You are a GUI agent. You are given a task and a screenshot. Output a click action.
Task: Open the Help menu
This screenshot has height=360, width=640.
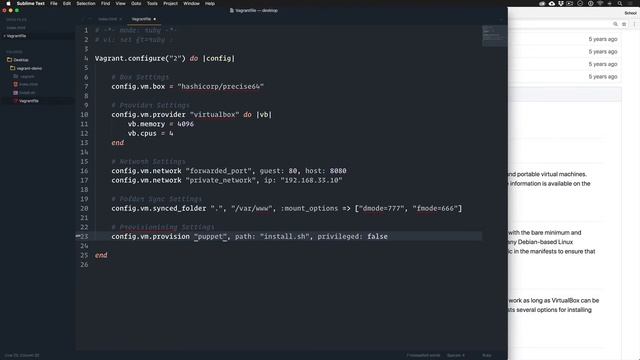tap(210, 3)
